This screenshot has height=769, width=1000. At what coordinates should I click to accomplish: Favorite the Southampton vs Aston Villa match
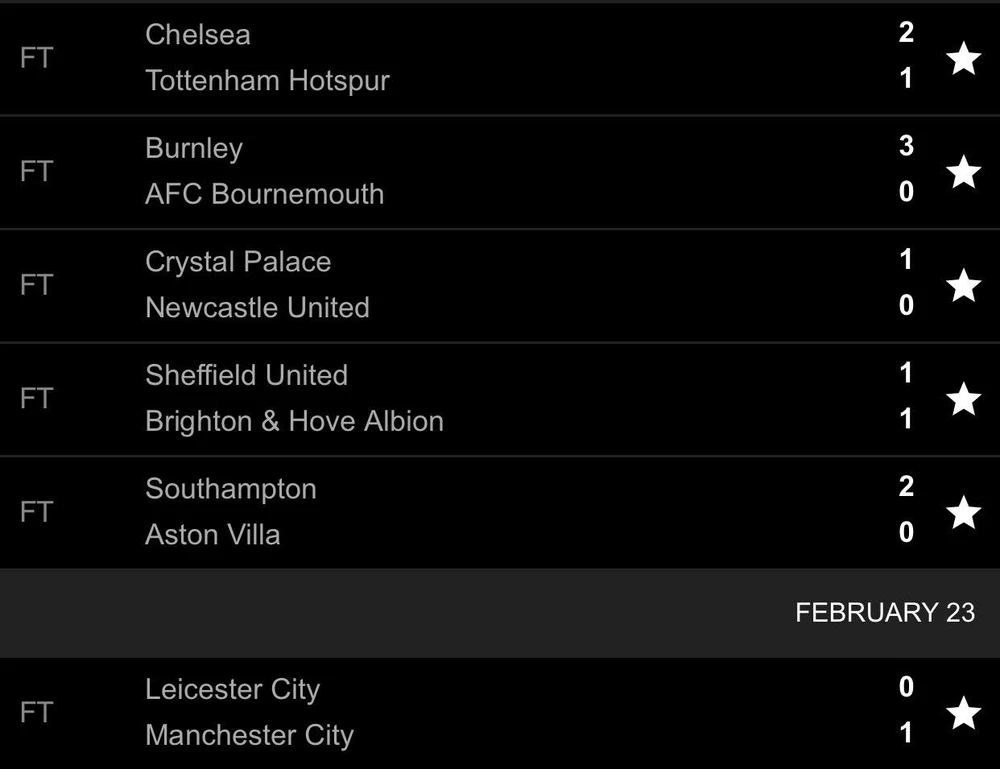tap(963, 513)
